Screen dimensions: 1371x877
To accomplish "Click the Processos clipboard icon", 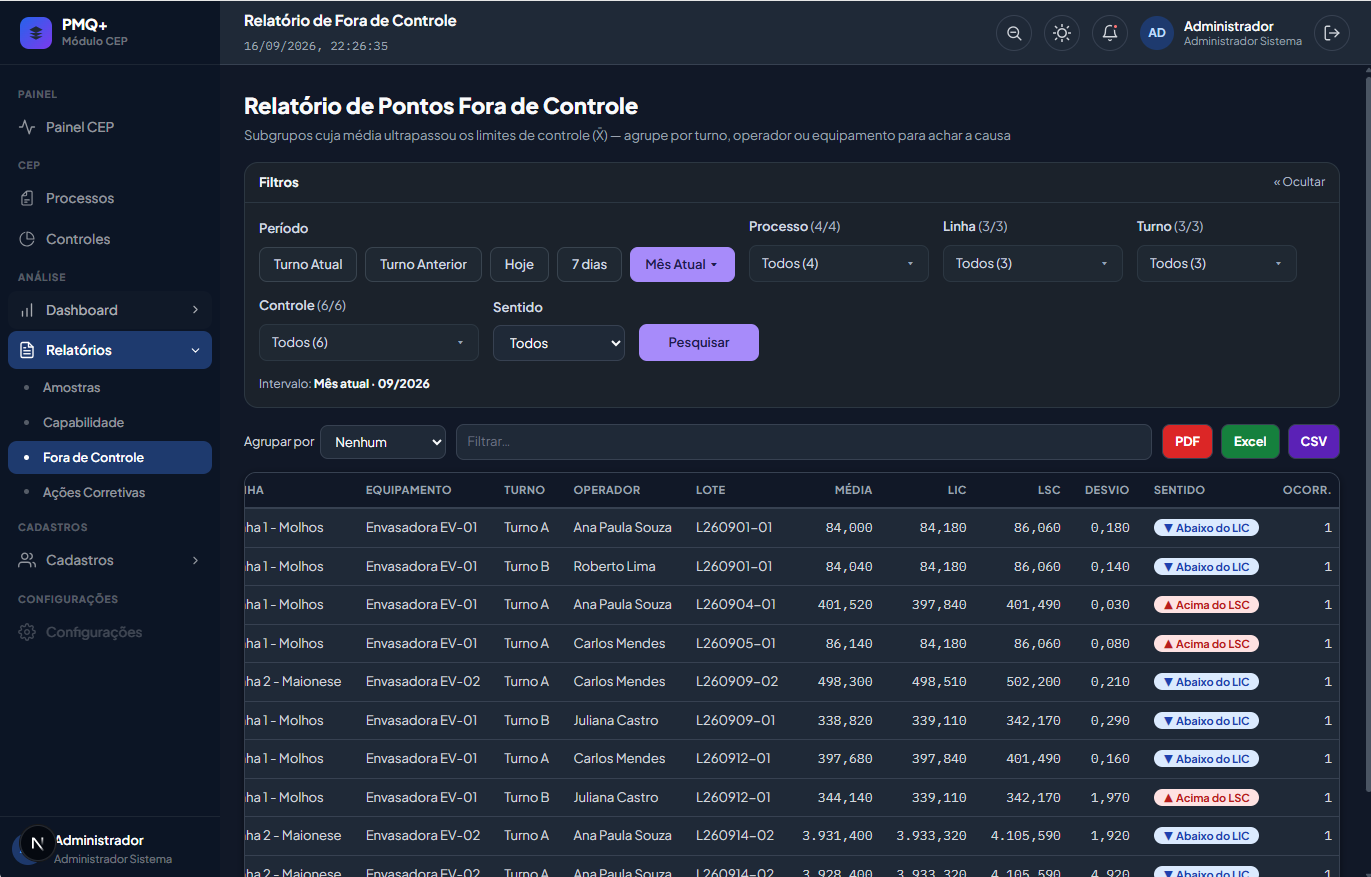I will [x=27, y=198].
